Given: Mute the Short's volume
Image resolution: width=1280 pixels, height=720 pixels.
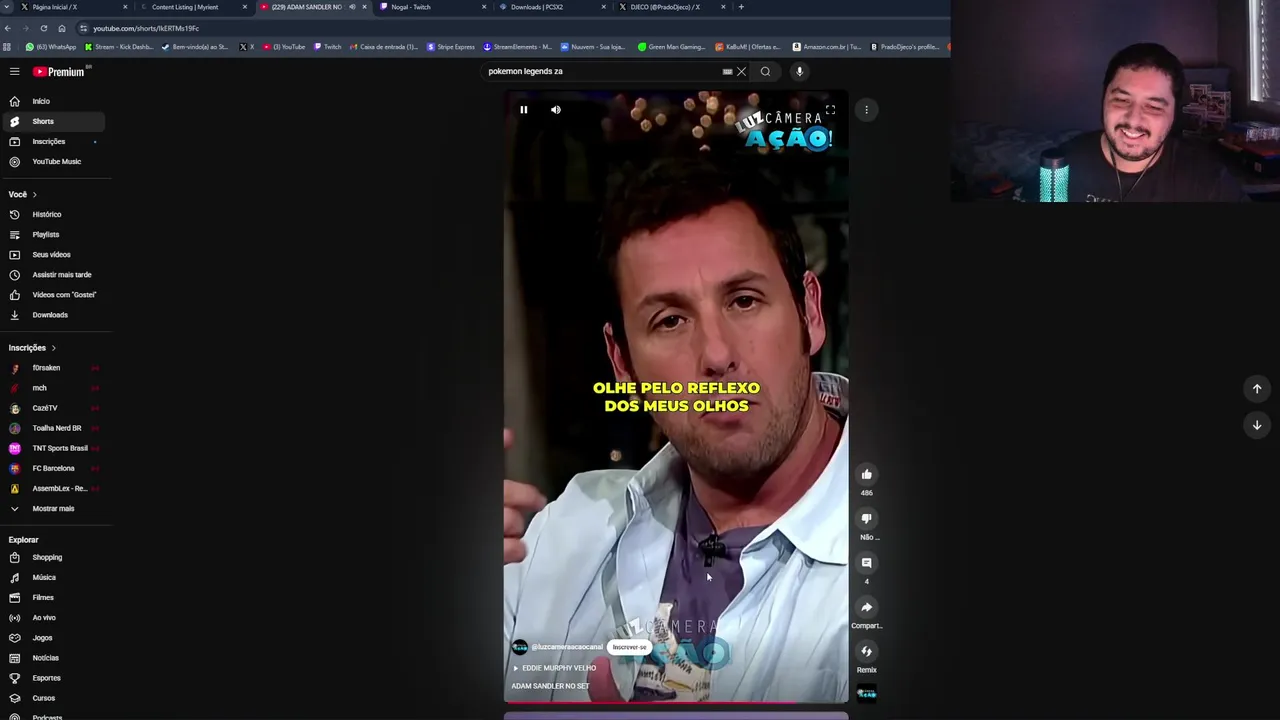Looking at the screenshot, I should pyautogui.click(x=556, y=109).
